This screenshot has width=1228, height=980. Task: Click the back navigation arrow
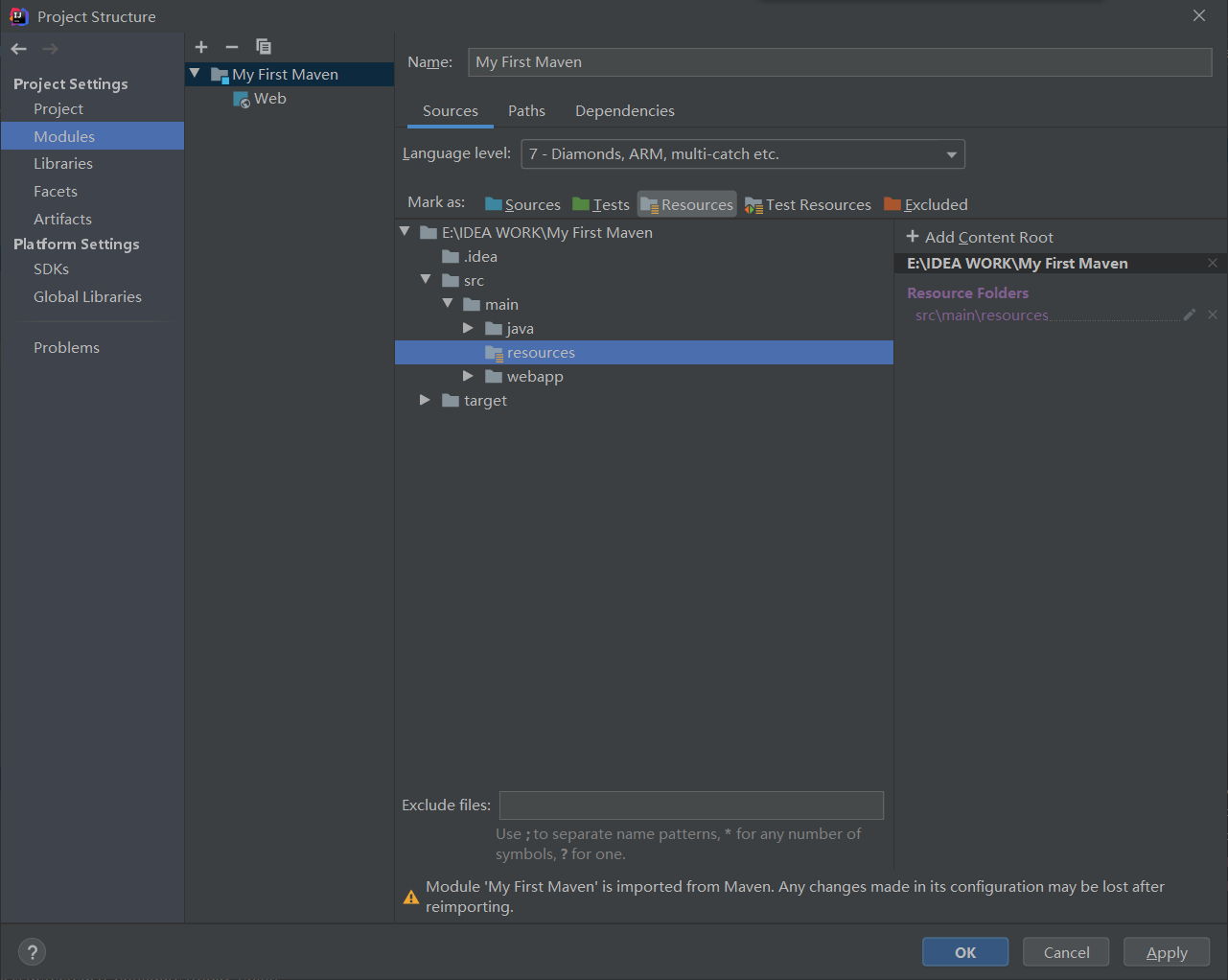click(x=19, y=49)
